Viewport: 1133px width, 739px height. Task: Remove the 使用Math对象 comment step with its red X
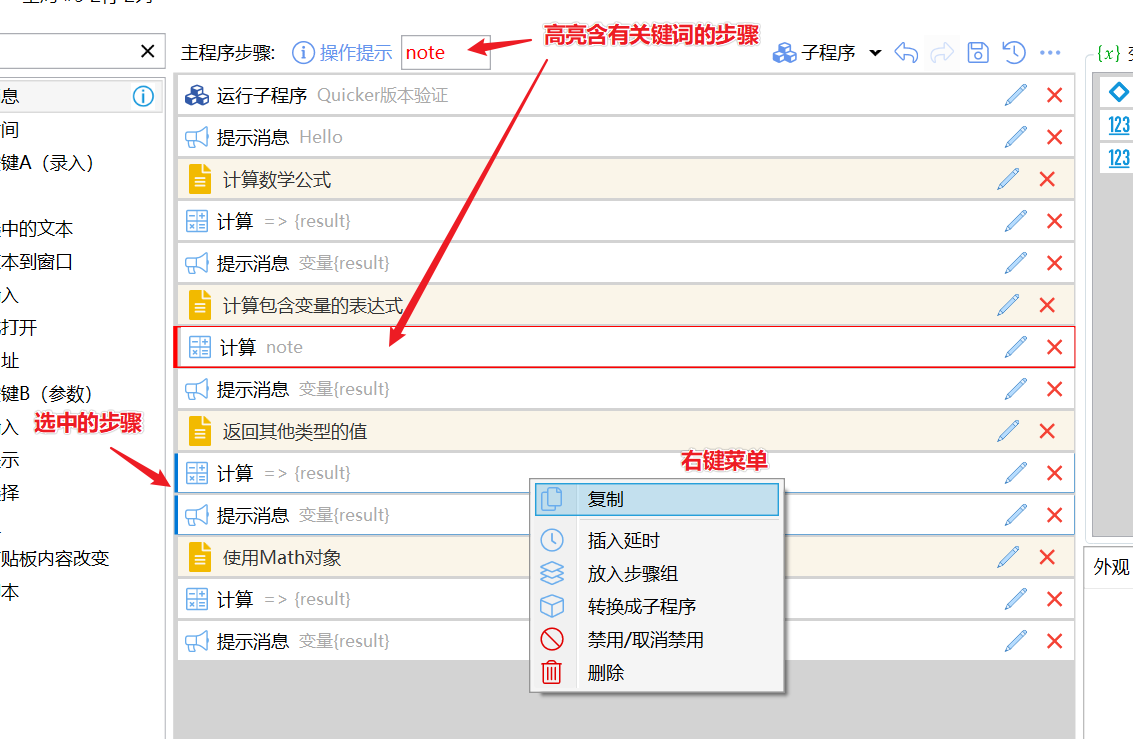click(1047, 557)
